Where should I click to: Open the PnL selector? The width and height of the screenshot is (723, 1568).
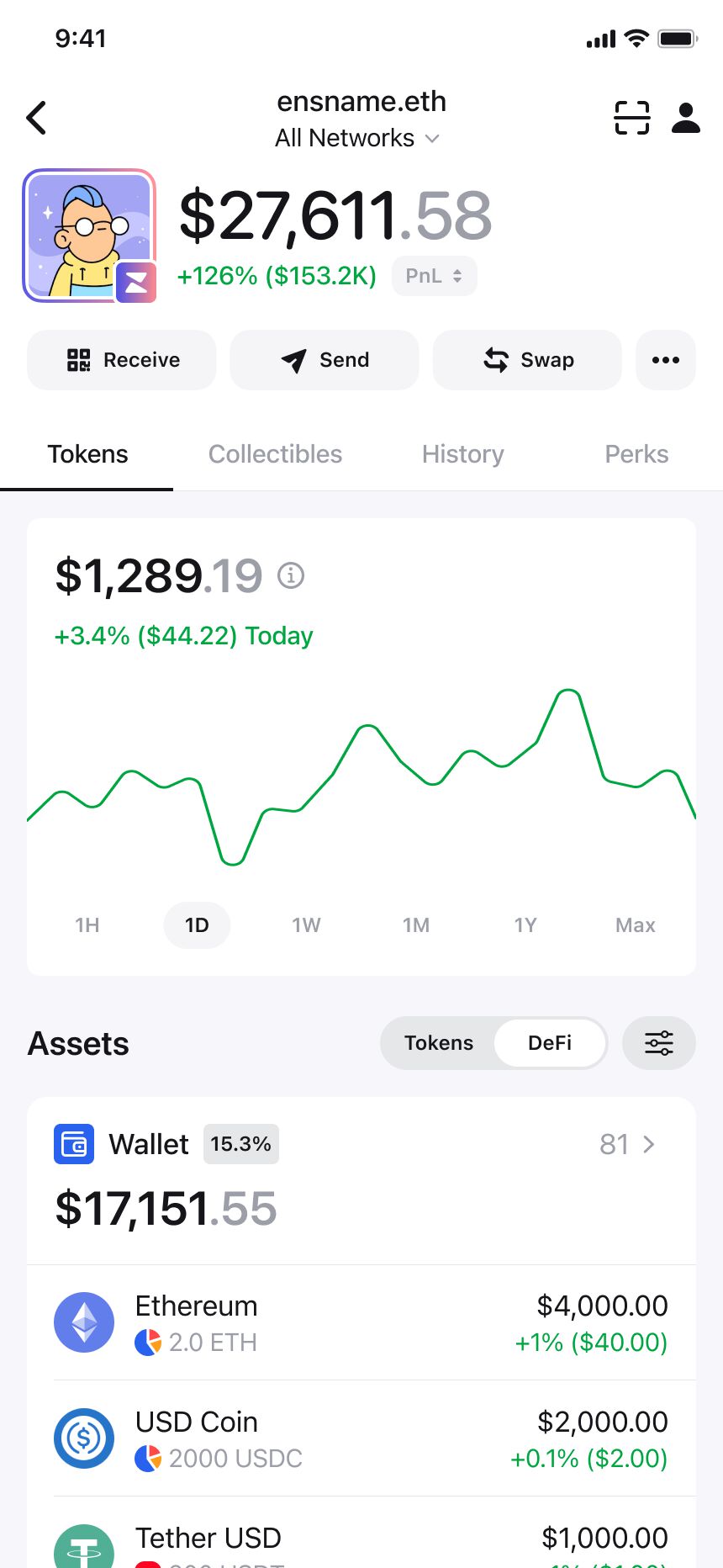click(x=435, y=276)
